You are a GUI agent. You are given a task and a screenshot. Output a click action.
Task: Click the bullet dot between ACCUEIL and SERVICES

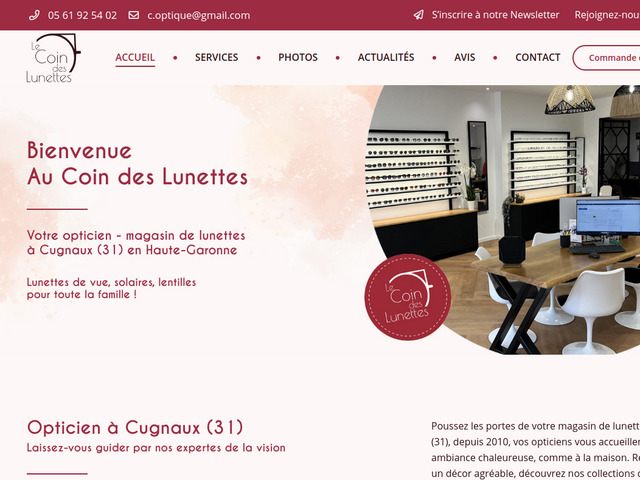pyautogui.click(x=175, y=58)
